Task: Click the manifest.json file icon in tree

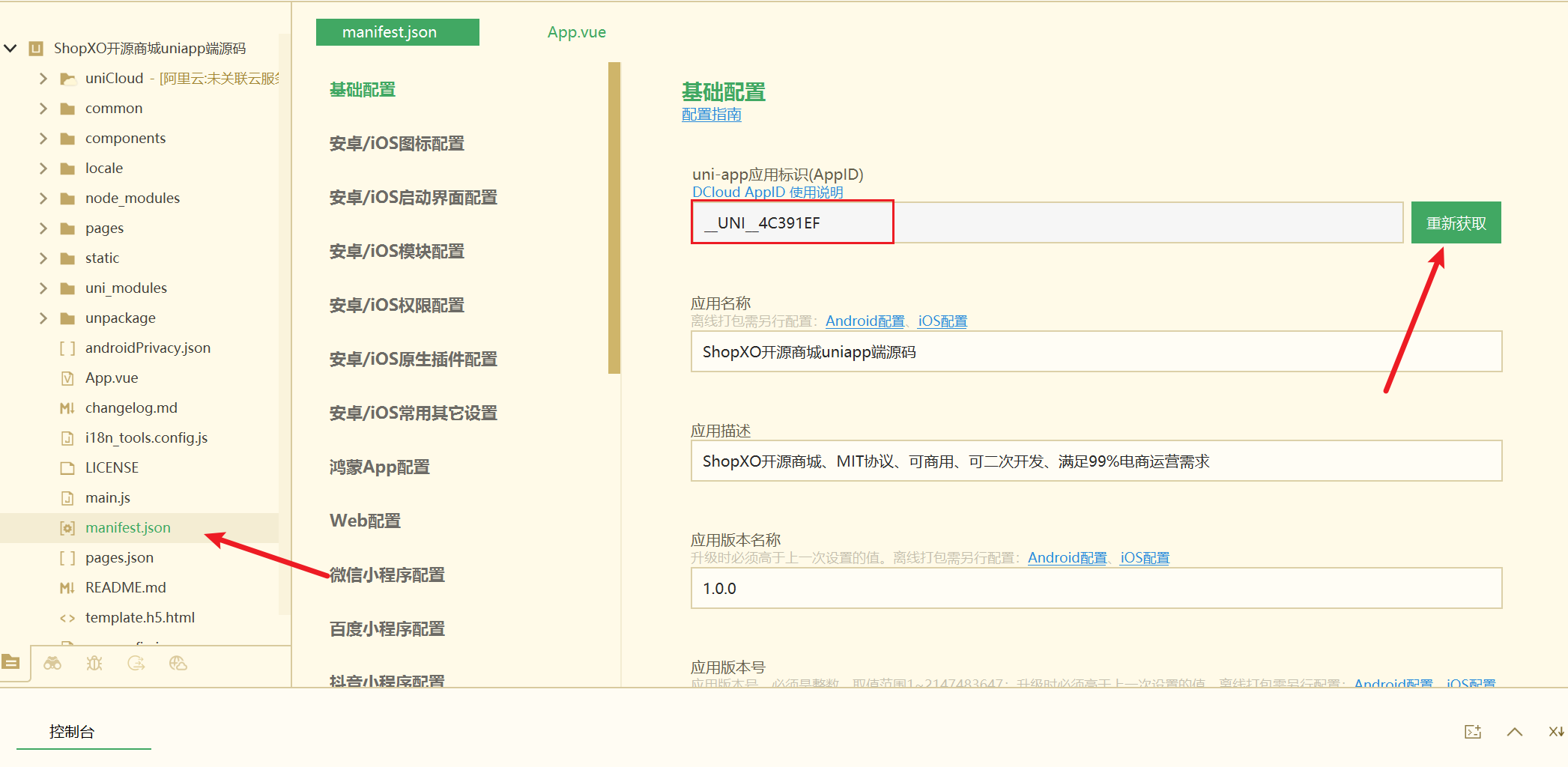Action: pos(67,528)
